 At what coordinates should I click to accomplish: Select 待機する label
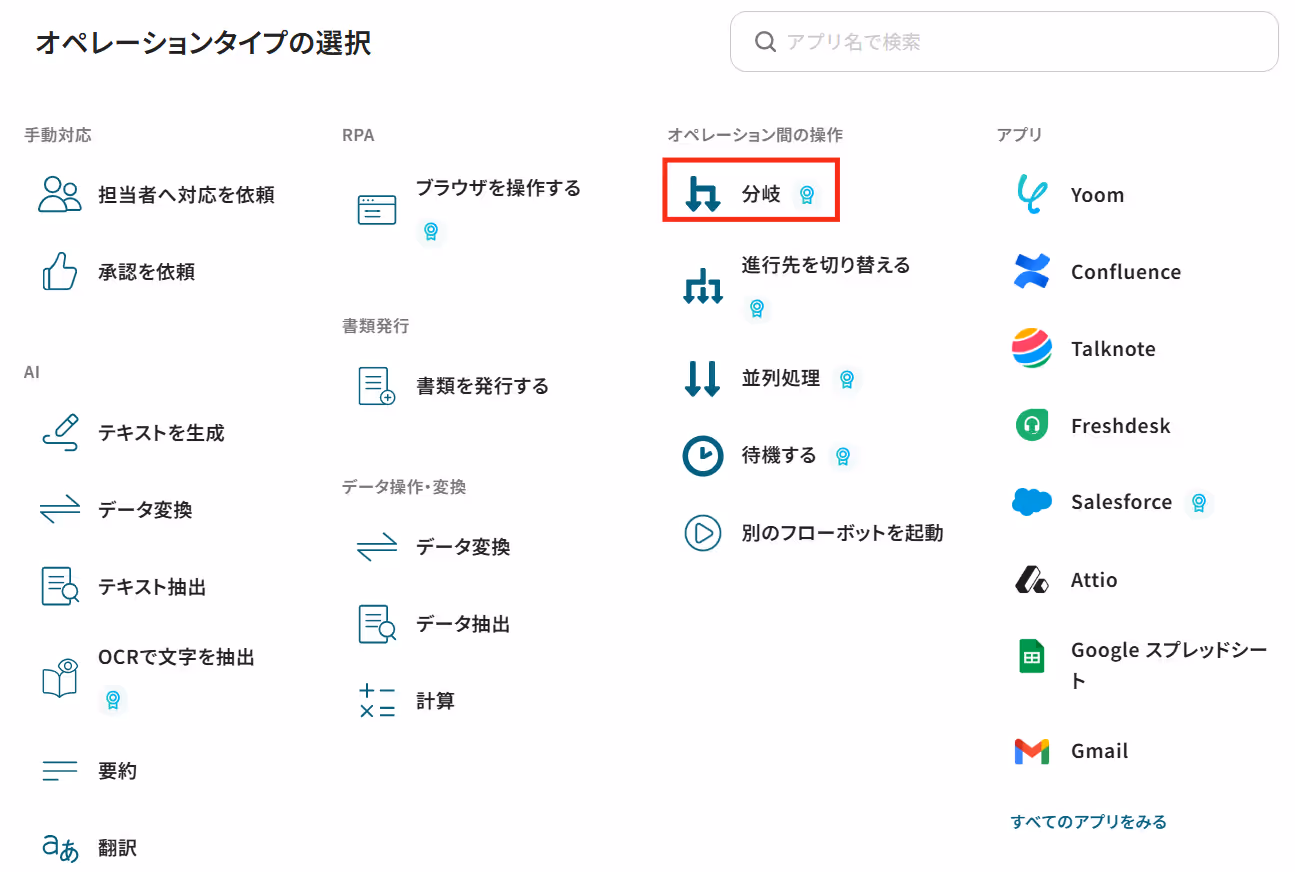[779, 456]
